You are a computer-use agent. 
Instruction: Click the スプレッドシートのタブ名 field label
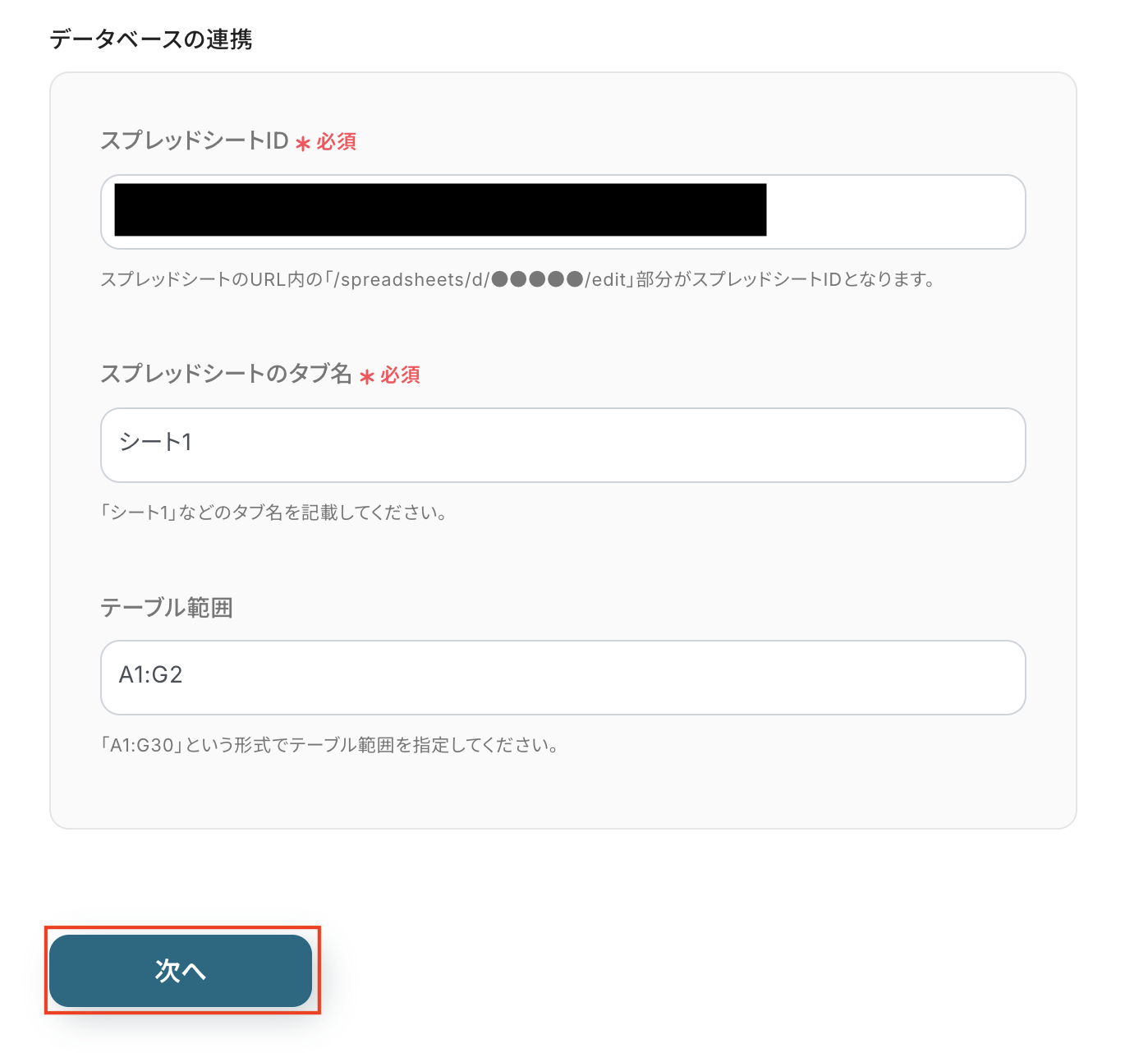tap(226, 375)
